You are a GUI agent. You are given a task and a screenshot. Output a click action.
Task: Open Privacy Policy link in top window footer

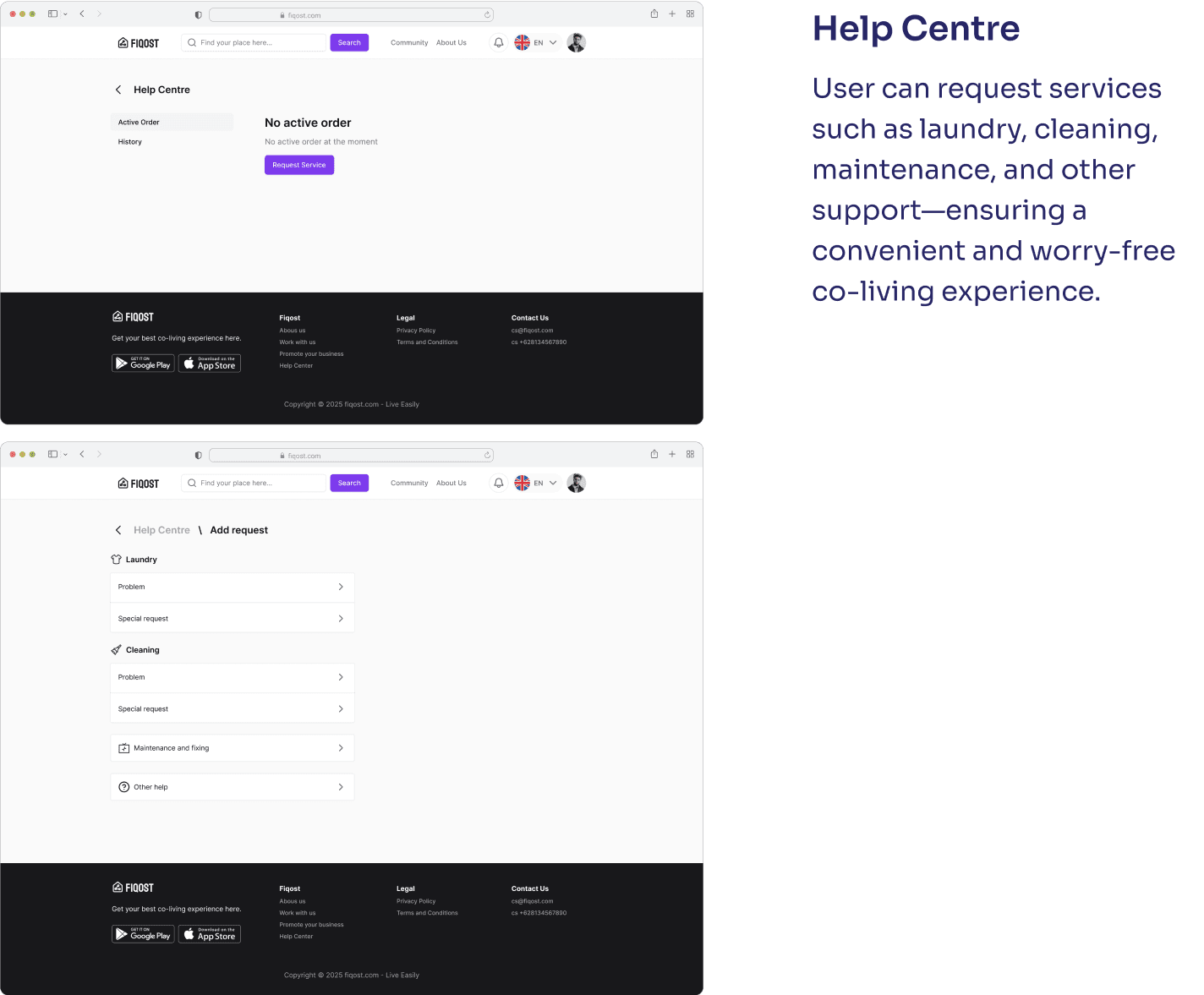click(x=416, y=331)
